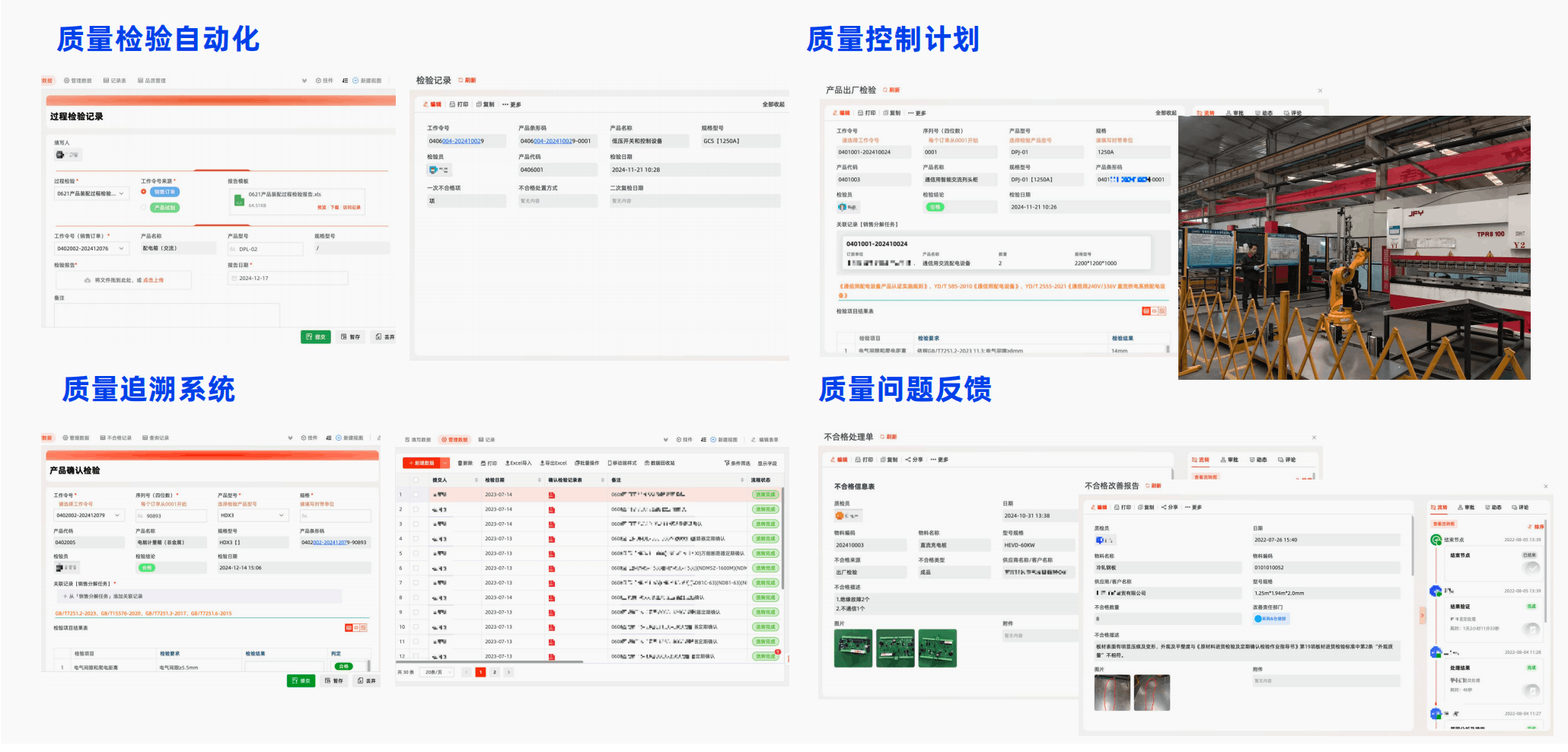Open the PDF icon in table row 5

551,553
